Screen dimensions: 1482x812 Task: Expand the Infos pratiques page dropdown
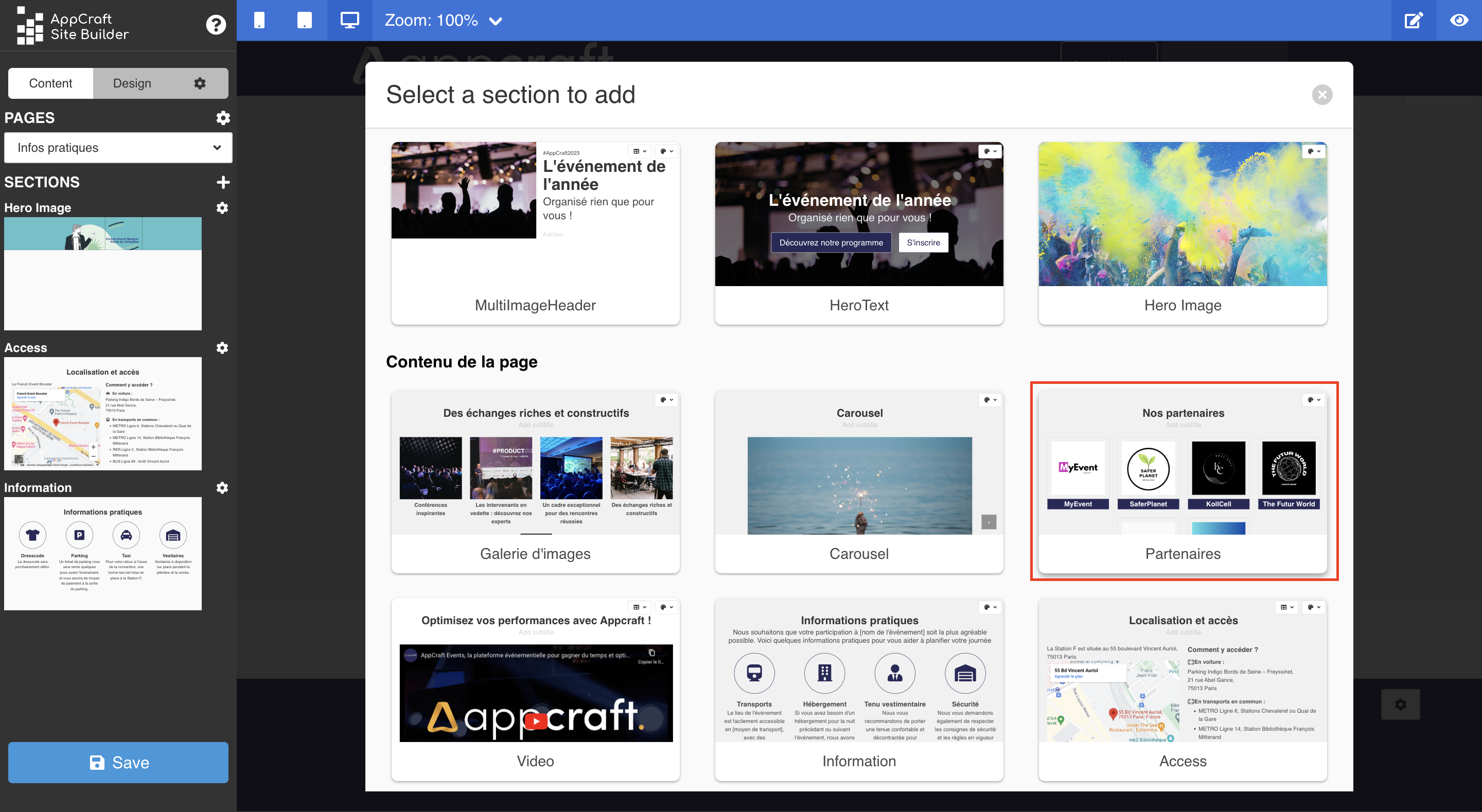[118, 148]
